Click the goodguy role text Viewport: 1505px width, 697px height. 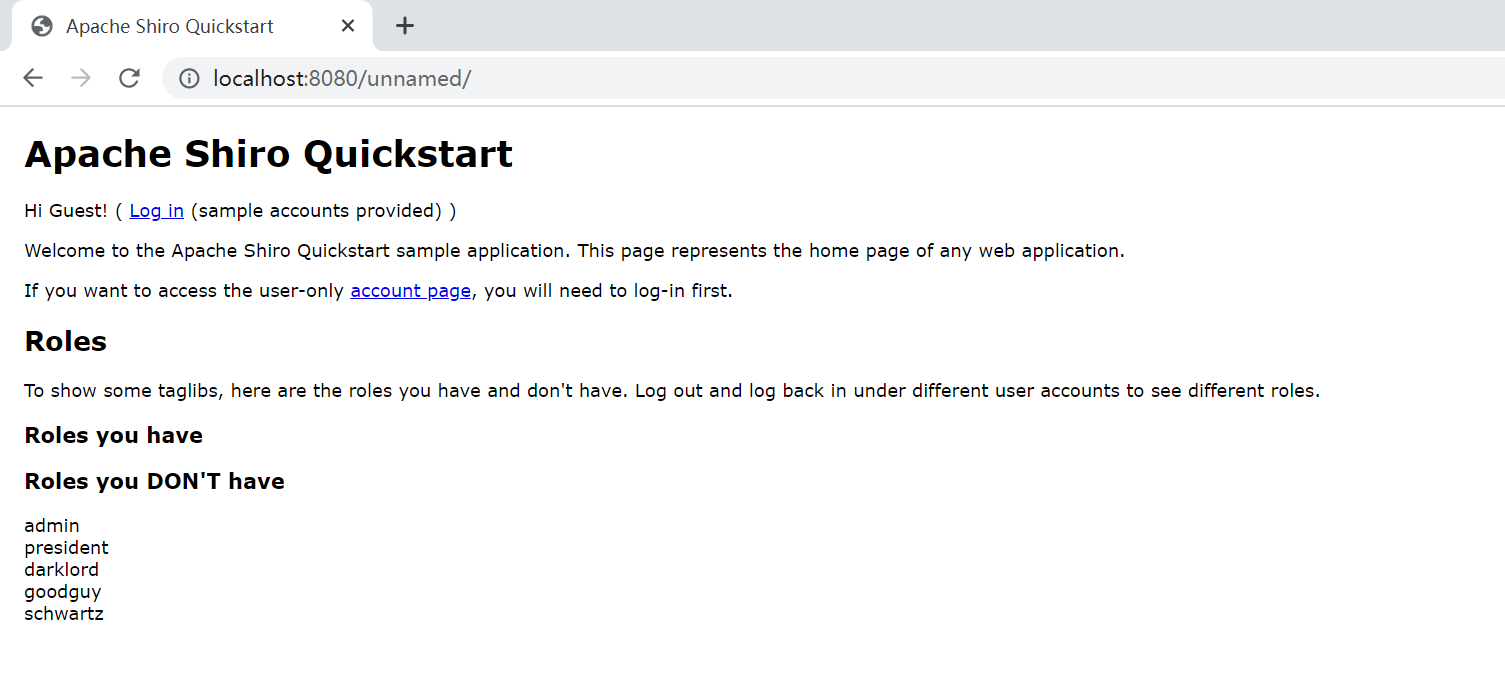62,592
